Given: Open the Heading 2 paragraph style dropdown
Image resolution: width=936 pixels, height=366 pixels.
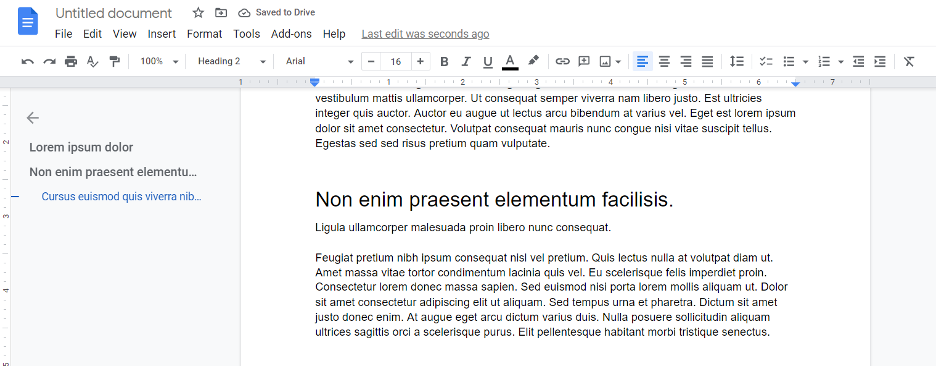Looking at the screenshot, I should coord(232,61).
